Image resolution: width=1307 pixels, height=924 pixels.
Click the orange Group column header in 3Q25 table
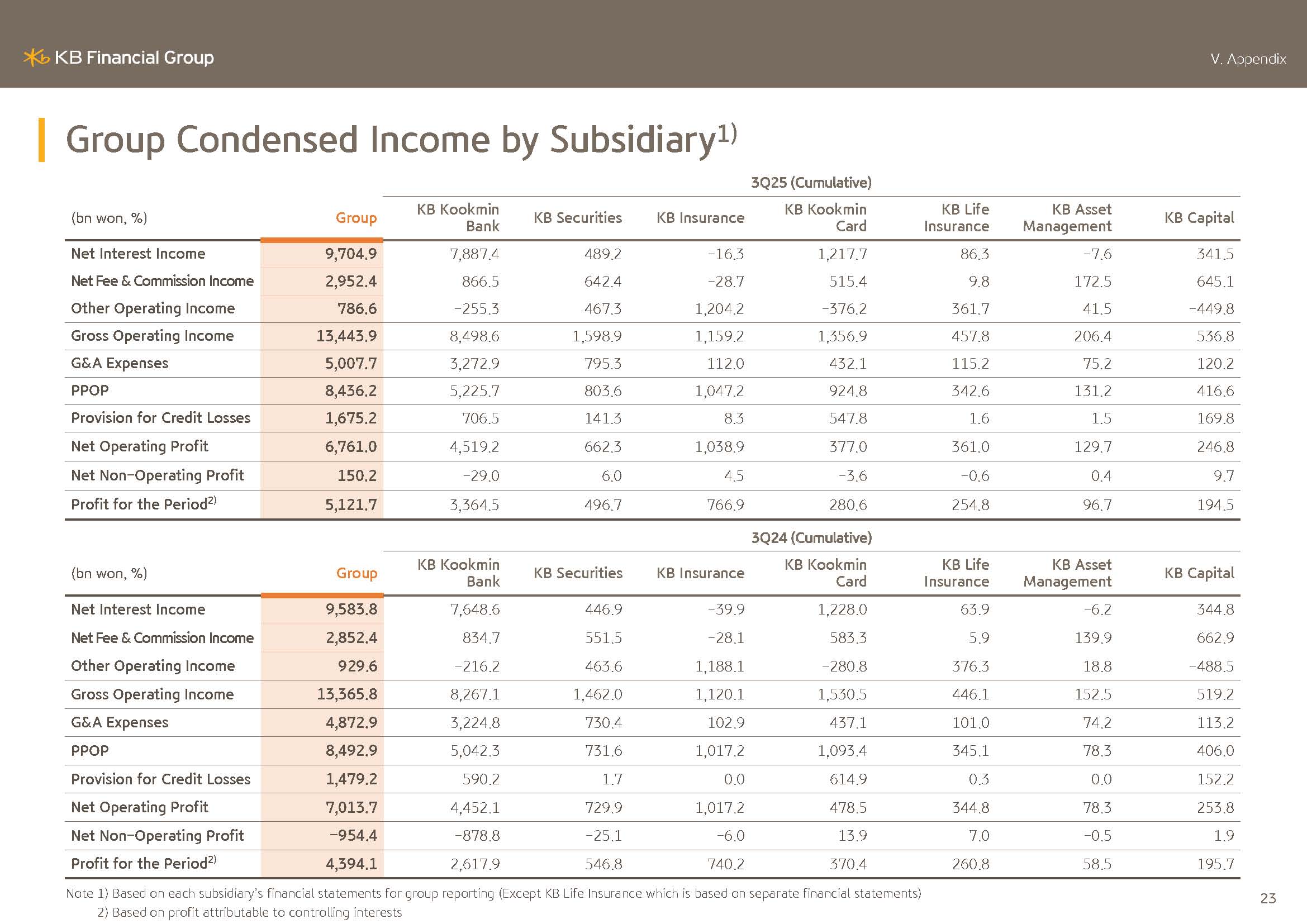pos(356,218)
